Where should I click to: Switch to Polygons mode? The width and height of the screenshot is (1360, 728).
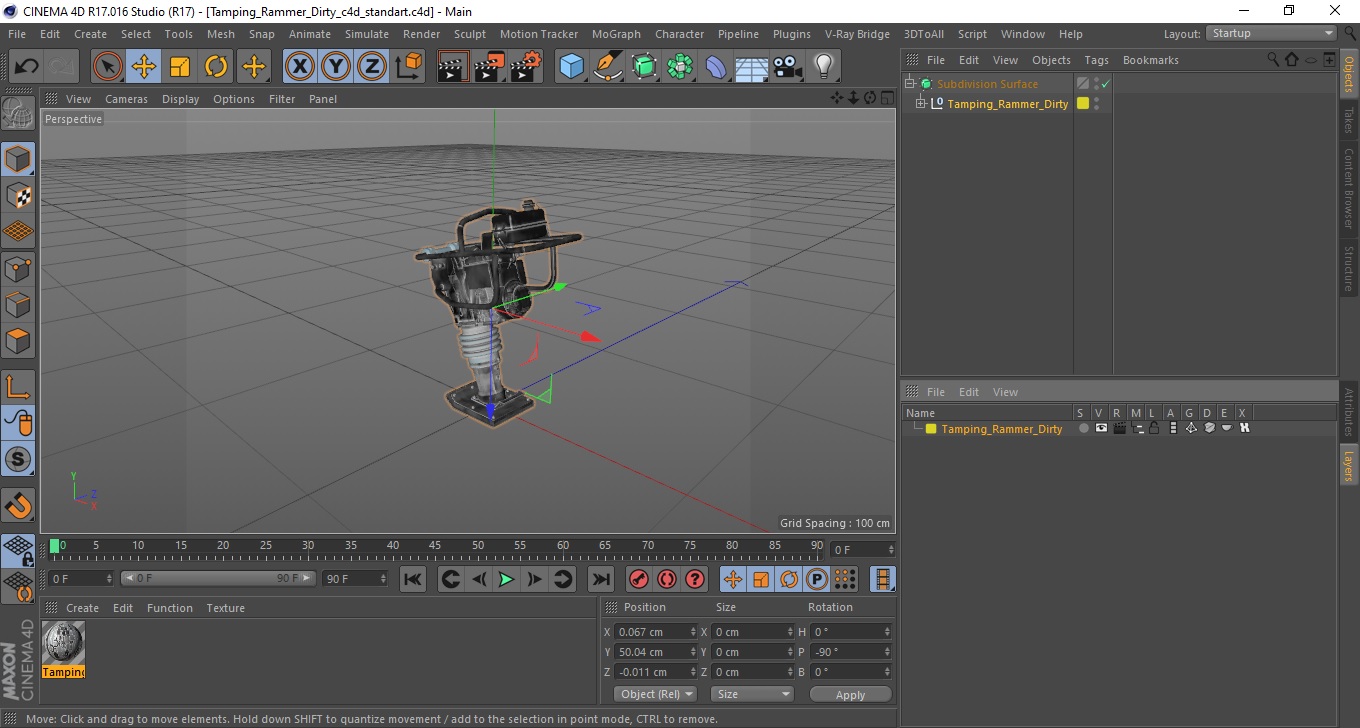click(x=18, y=341)
